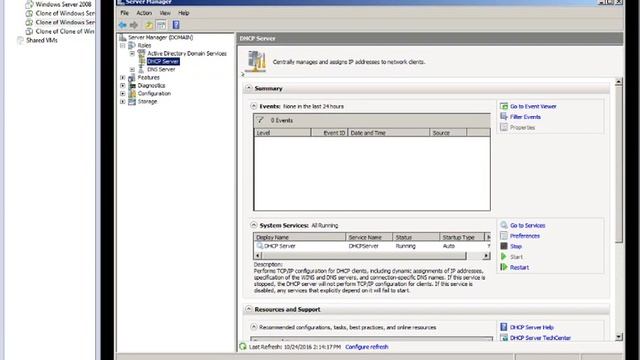Viewport: 640px width, 360px height.
Task: Click the Windows Server 2008 VM icon in sidebar
Action: (x=29, y=4)
